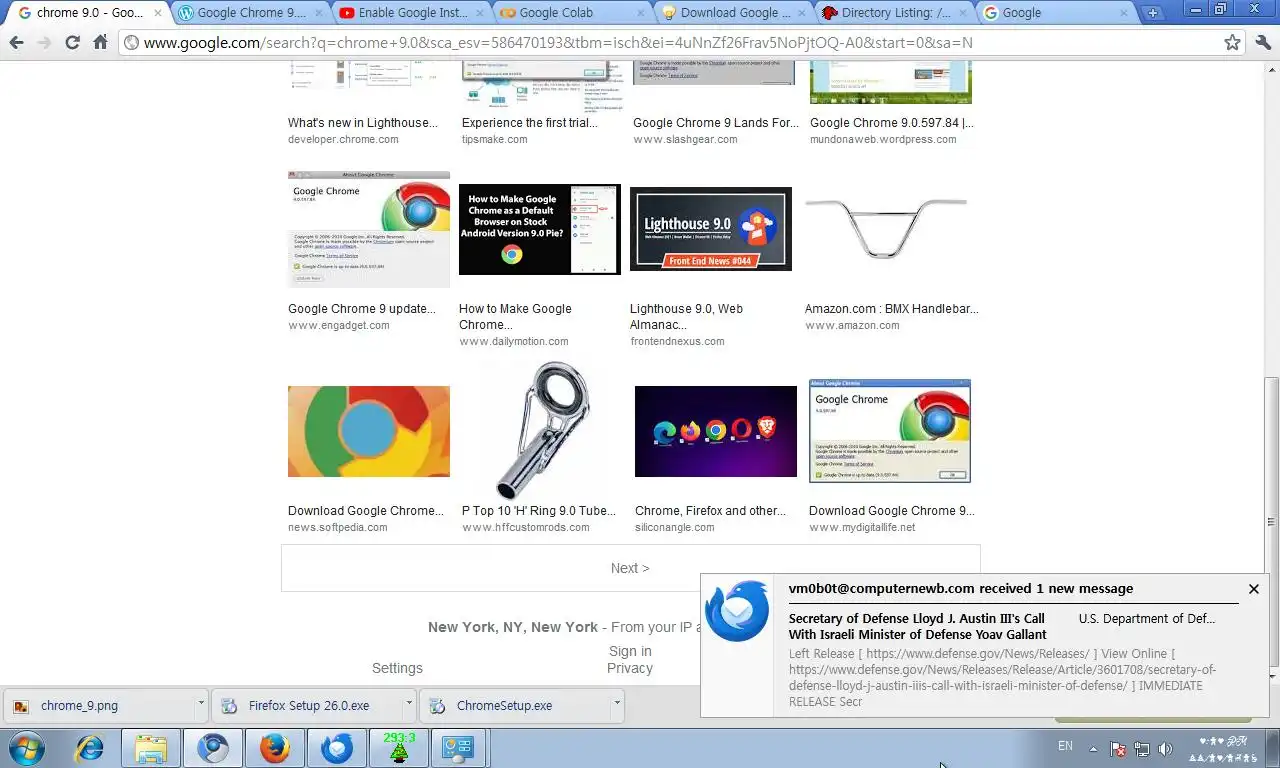Open the Chrome wrench menu
The image size is (1280, 768).
point(1262,43)
